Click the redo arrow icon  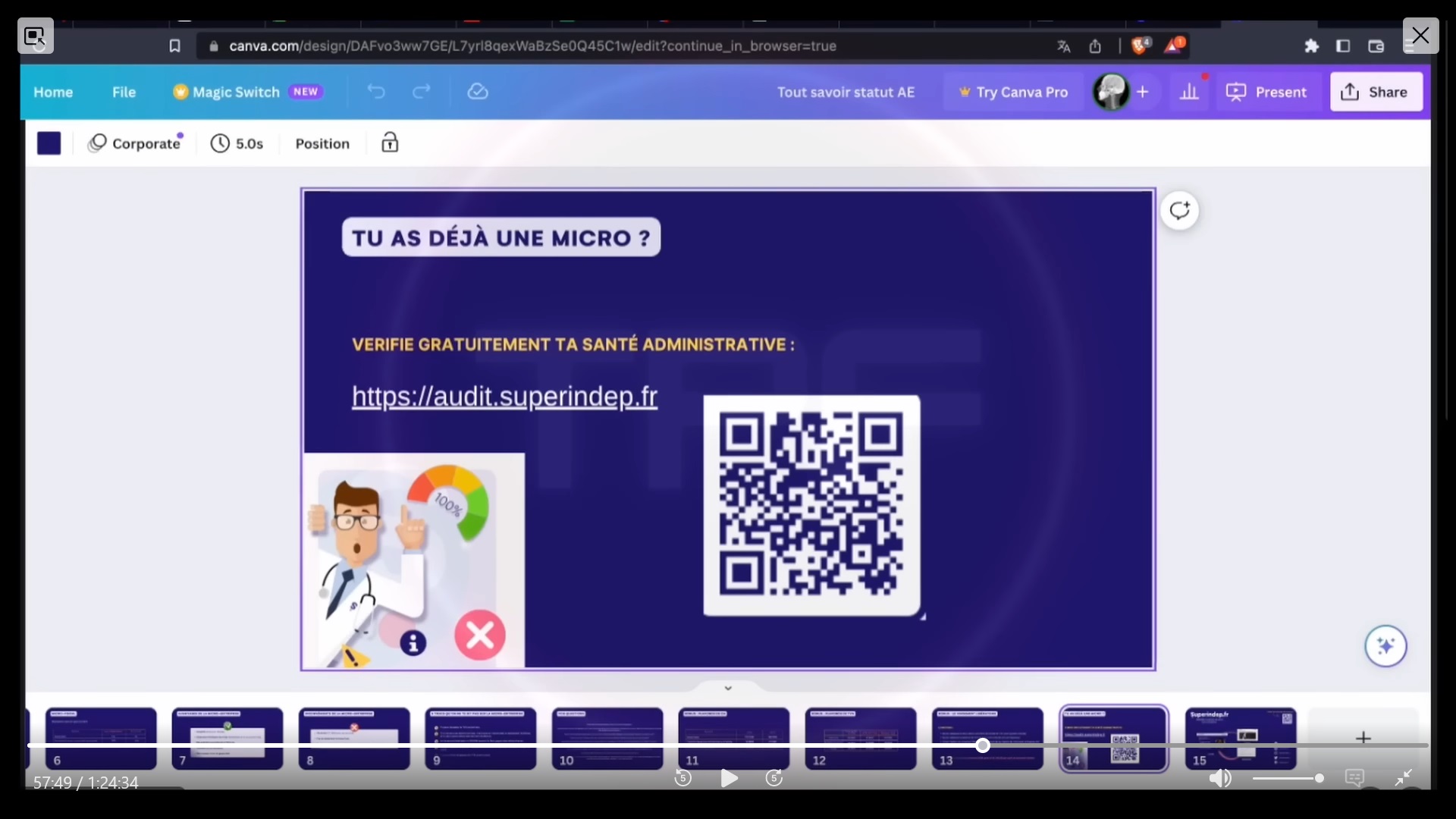tap(421, 92)
